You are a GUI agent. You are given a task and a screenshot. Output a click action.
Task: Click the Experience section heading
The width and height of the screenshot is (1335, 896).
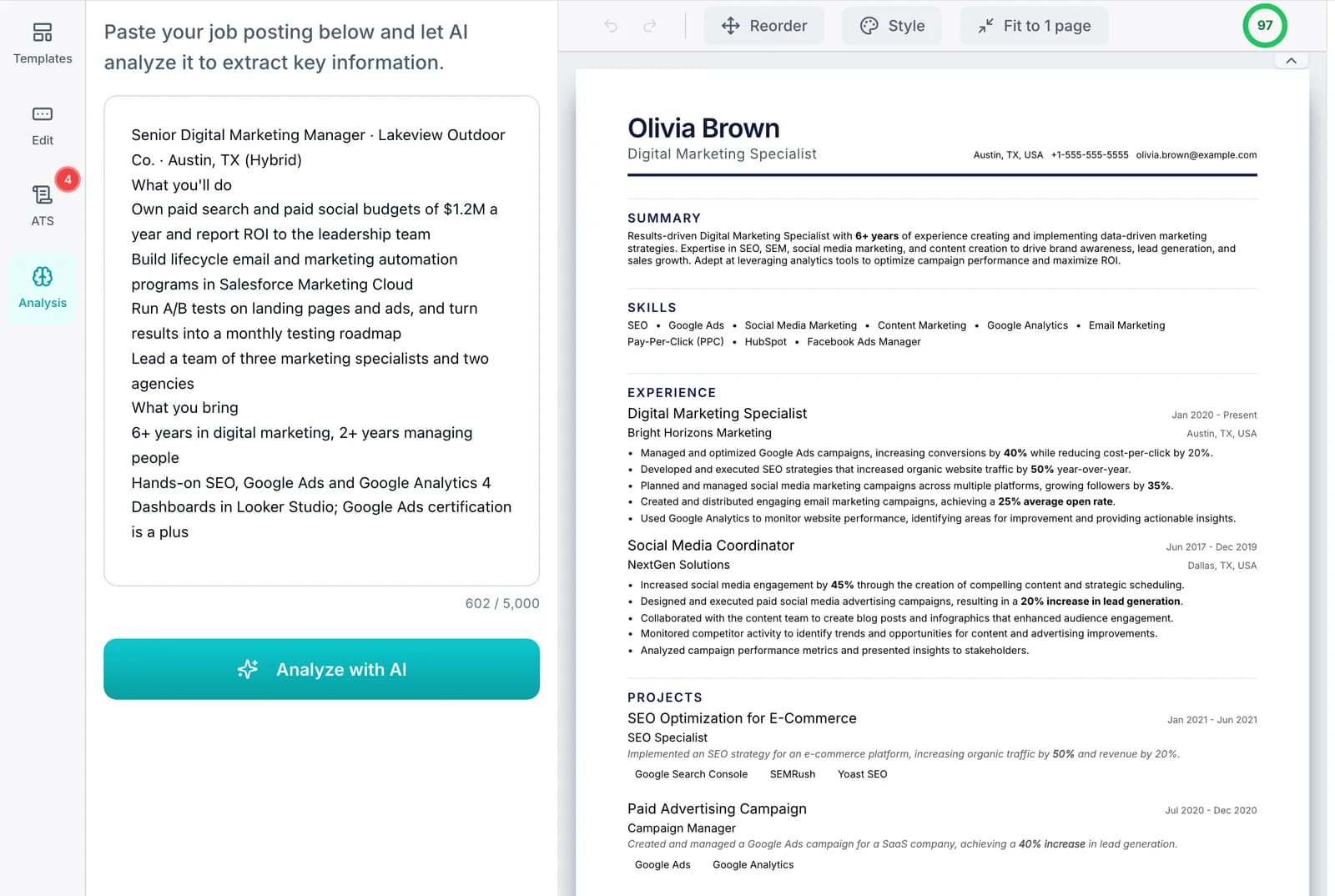coord(672,393)
